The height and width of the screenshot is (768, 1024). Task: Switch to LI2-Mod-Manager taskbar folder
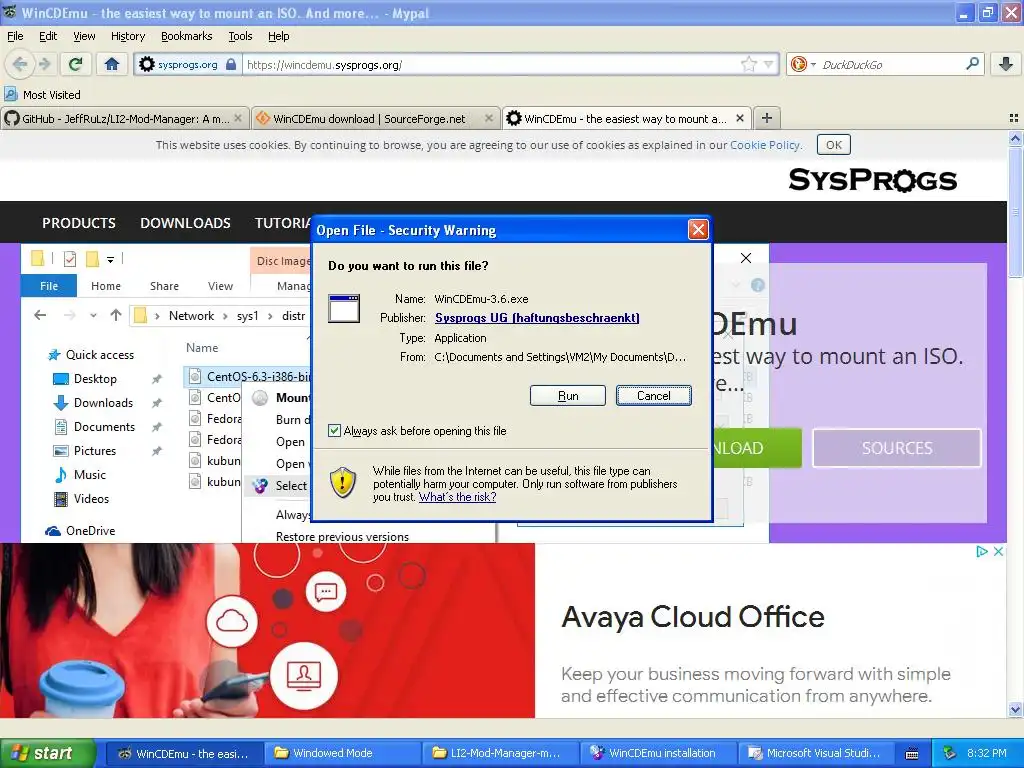point(501,753)
